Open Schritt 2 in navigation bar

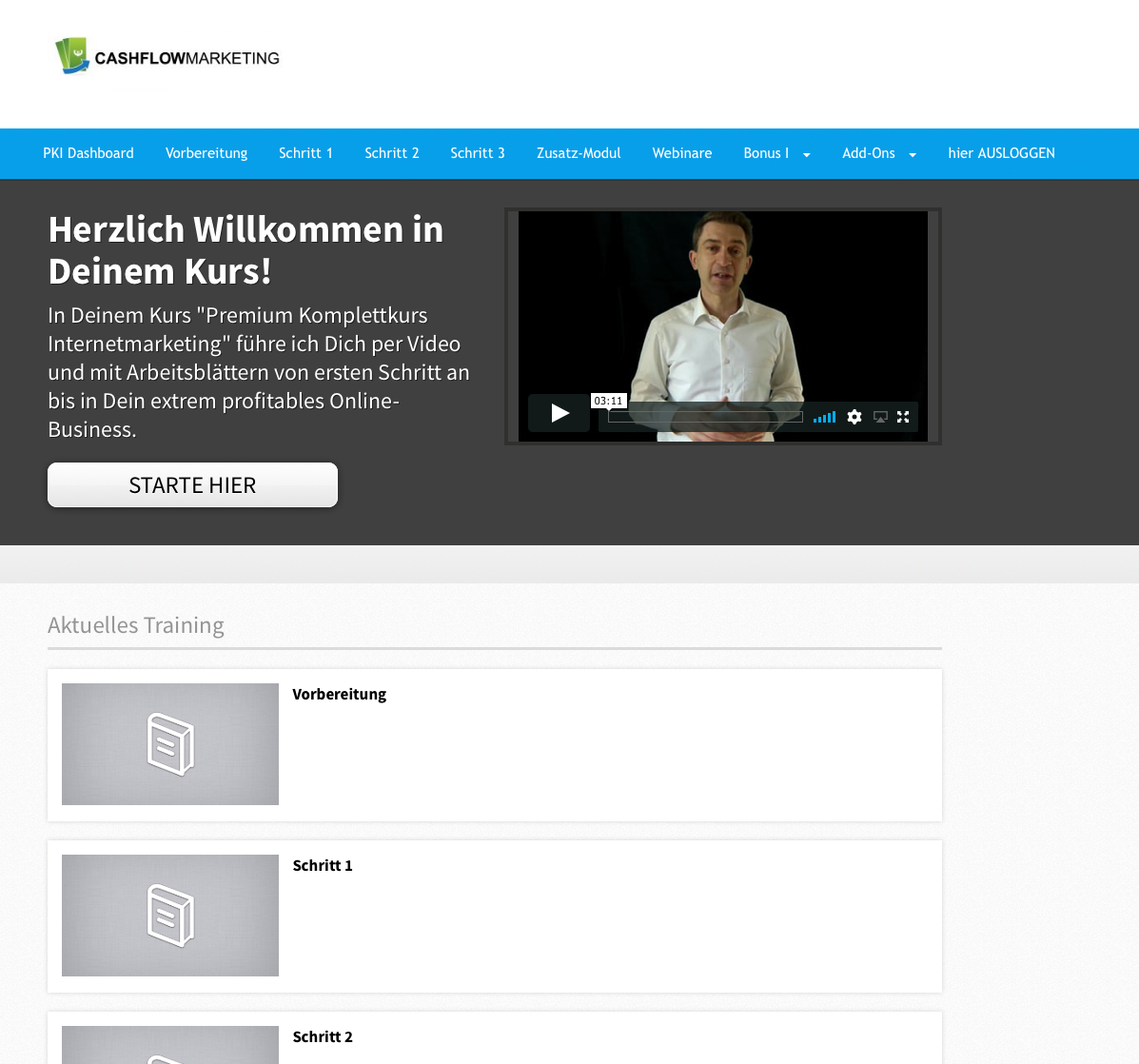tap(391, 153)
